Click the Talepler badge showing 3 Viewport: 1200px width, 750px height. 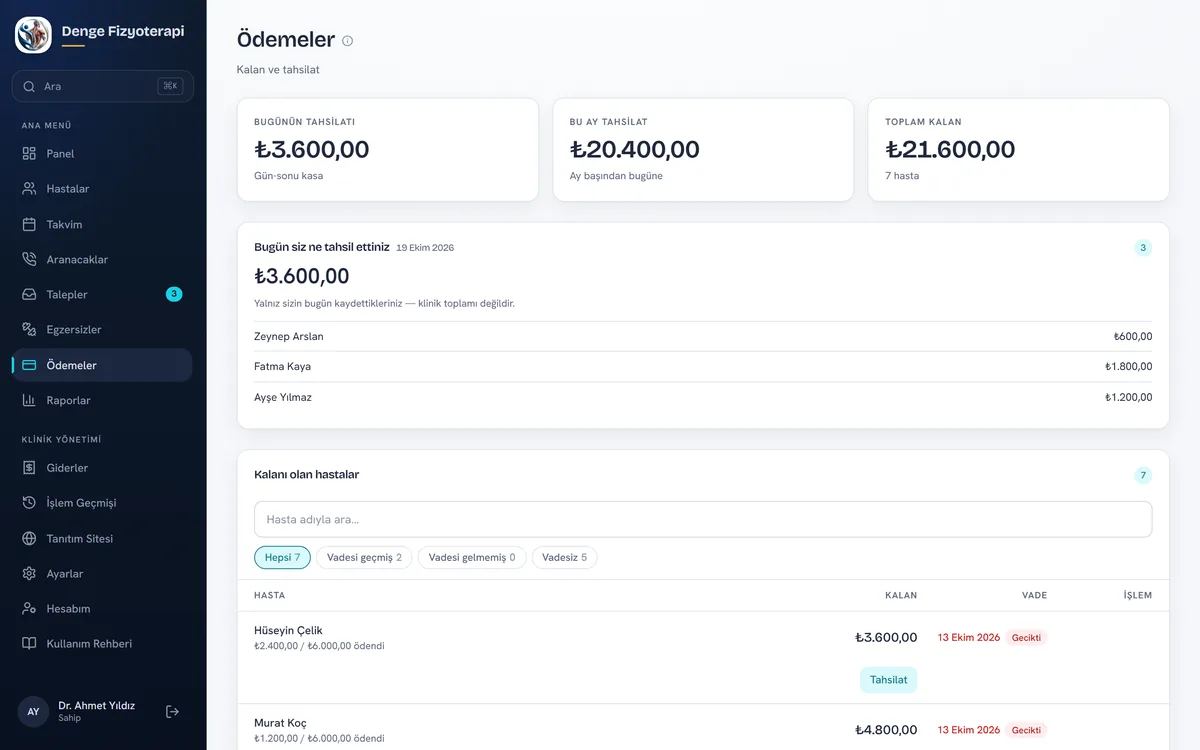click(x=174, y=294)
